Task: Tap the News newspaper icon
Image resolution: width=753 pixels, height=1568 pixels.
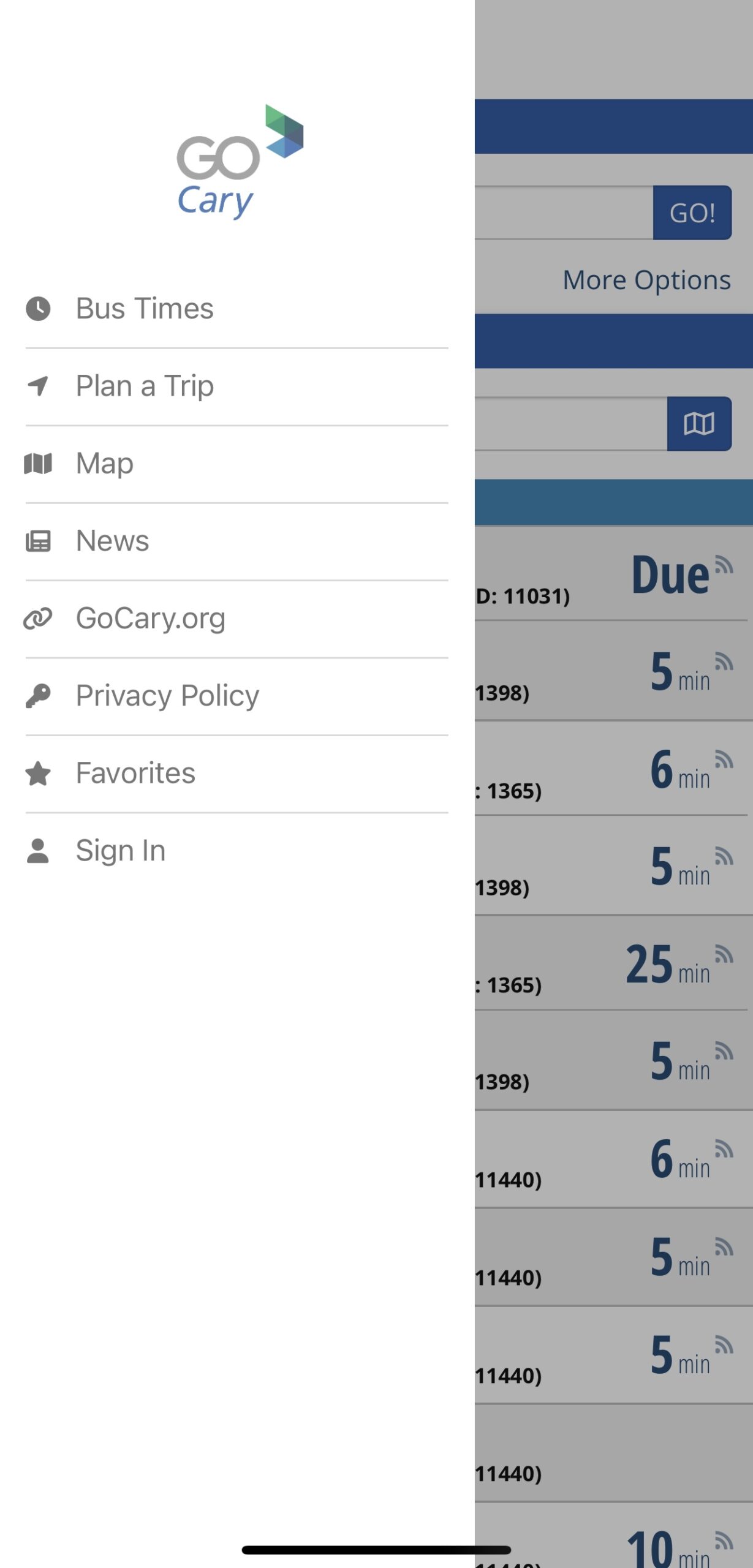Action: pyautogui.click(x=38, y=541)
